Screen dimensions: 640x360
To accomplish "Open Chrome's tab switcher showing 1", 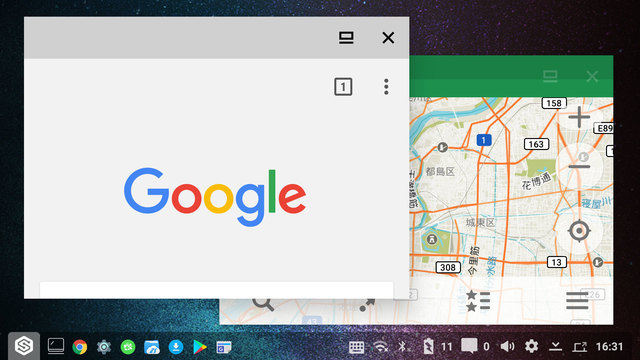I will point(343,87).
